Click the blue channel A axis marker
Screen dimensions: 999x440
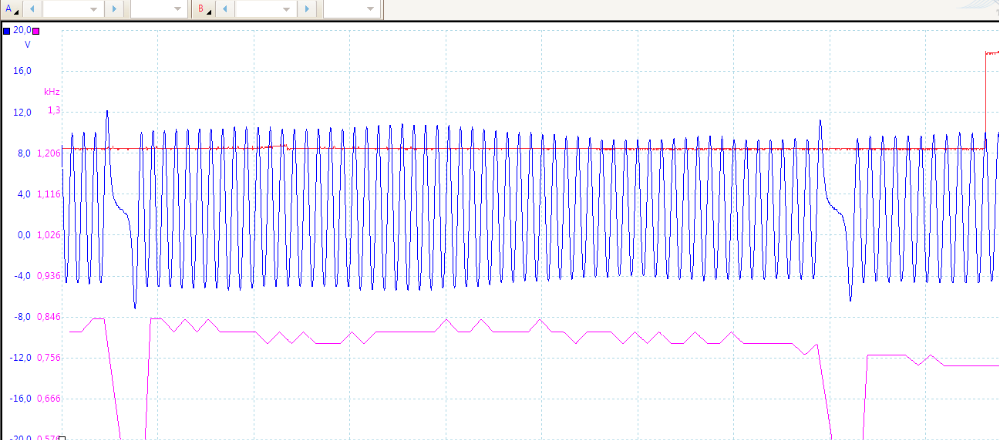coord(7,32)
